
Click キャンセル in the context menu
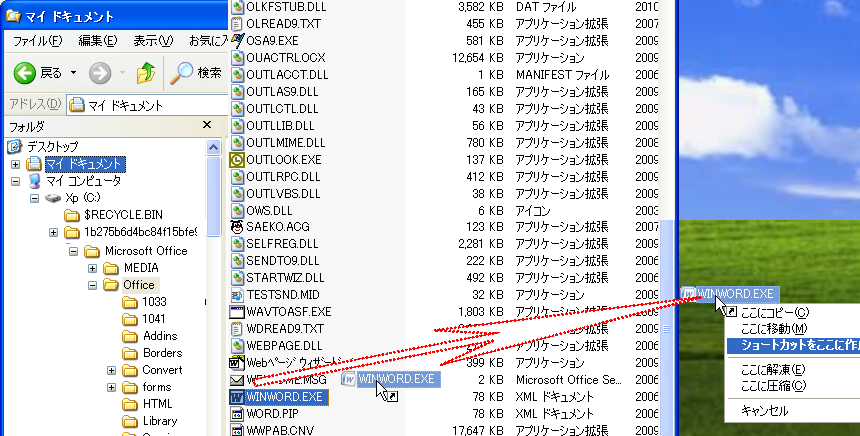point(764,410)
